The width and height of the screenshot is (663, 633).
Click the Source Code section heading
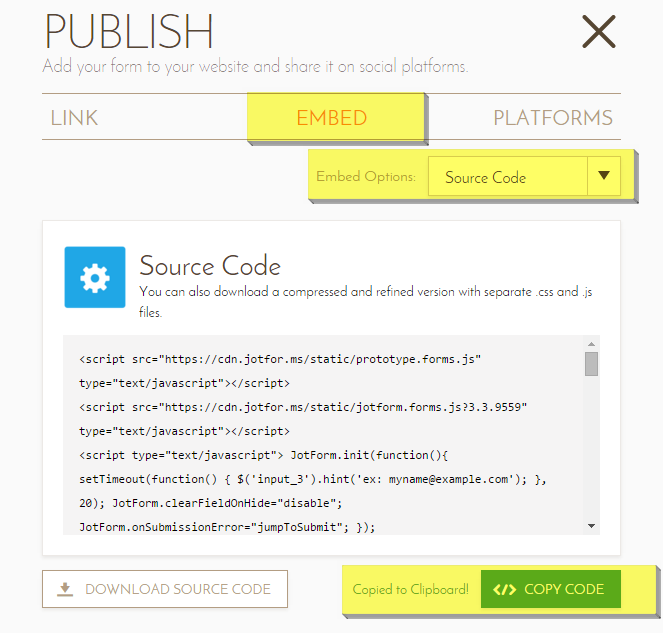tap(210, 266)
